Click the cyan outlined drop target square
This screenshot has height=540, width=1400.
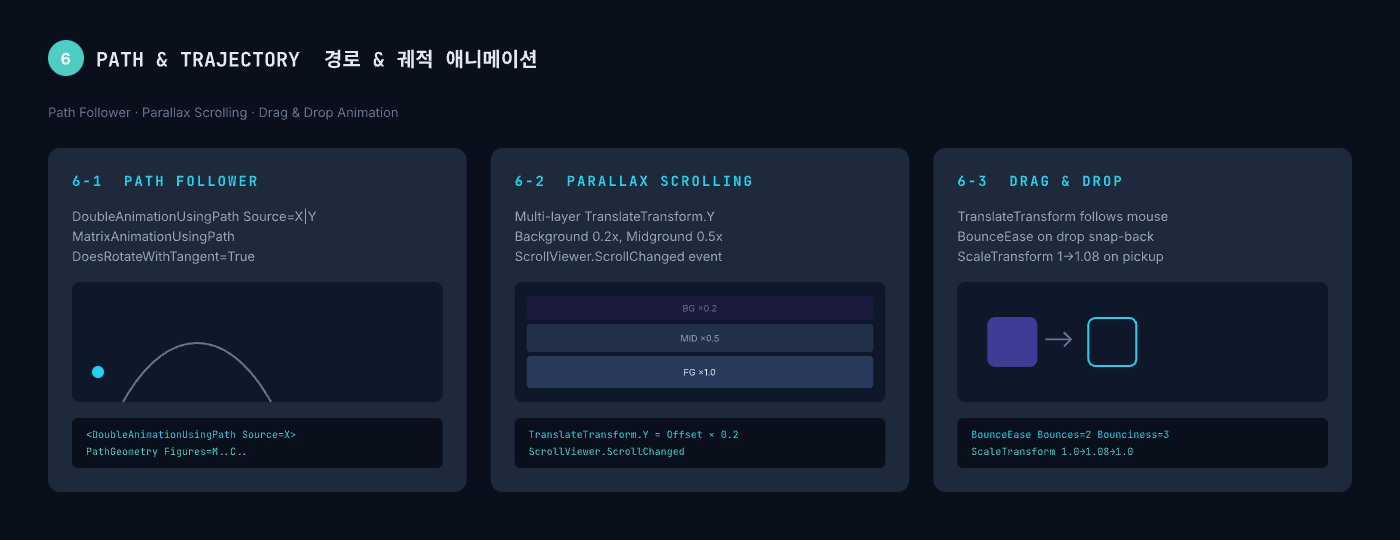pyautogui.click(x=1112, y=342)
